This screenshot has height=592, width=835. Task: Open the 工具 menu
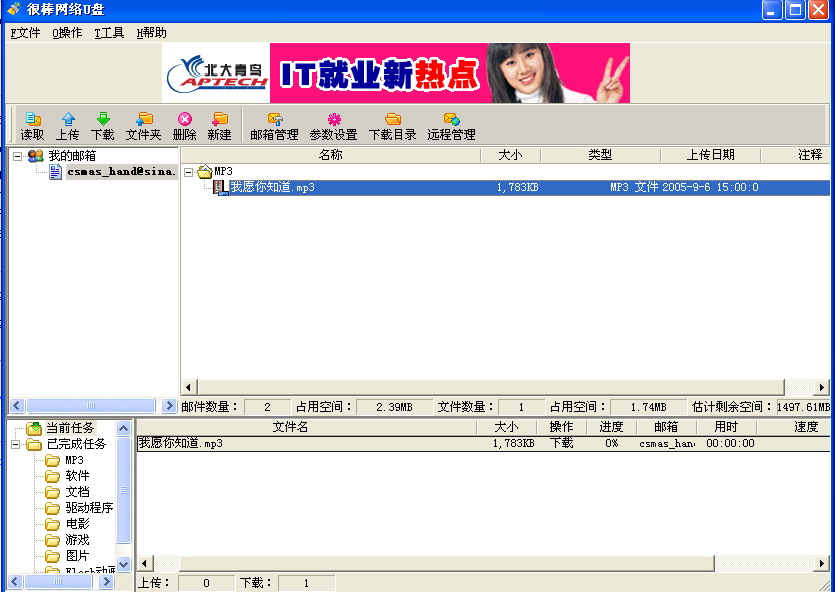(x=109, y=32)
